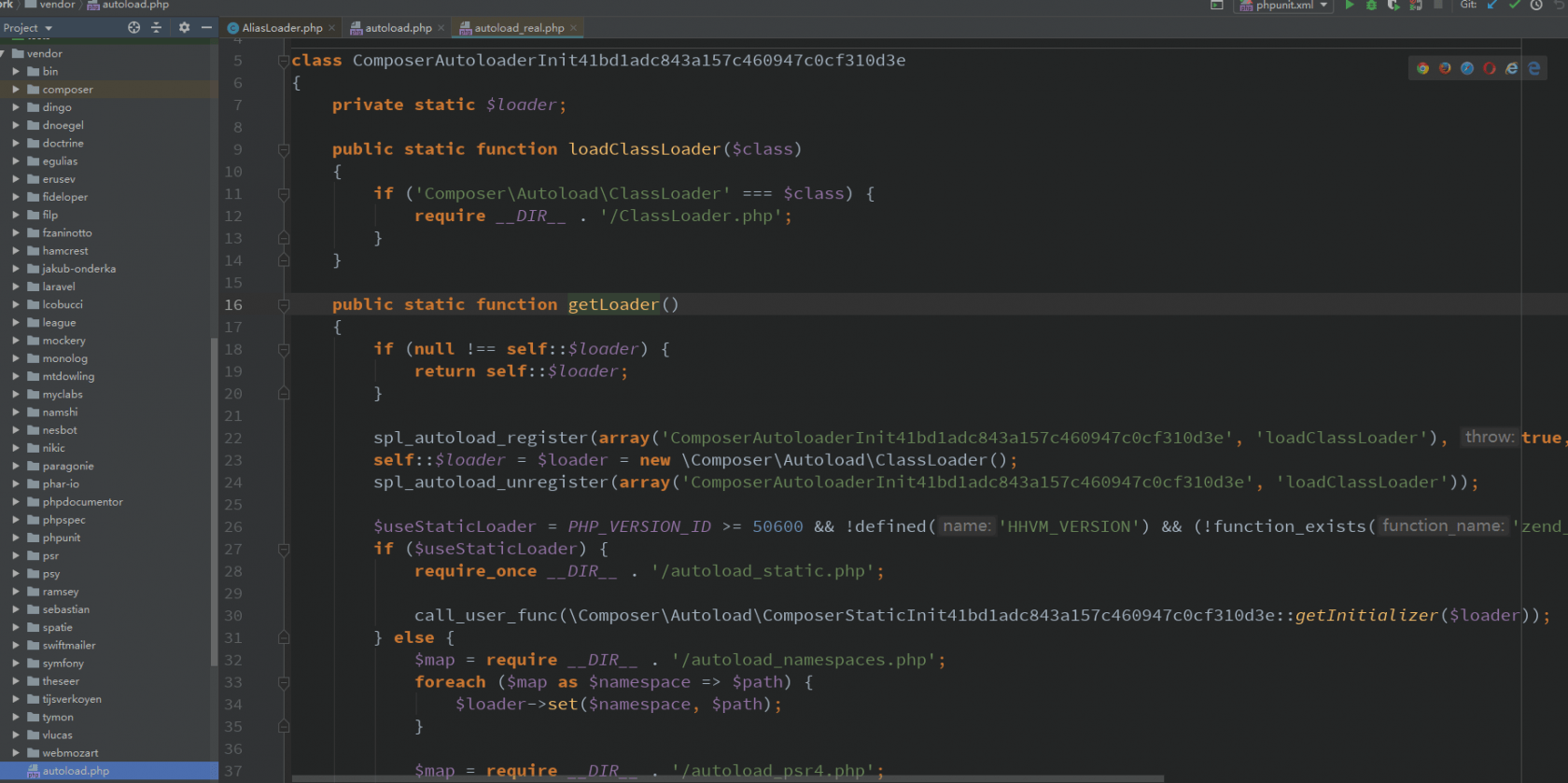Collapse the vendor folder
1568x783 pixels.
coord(4,54)
